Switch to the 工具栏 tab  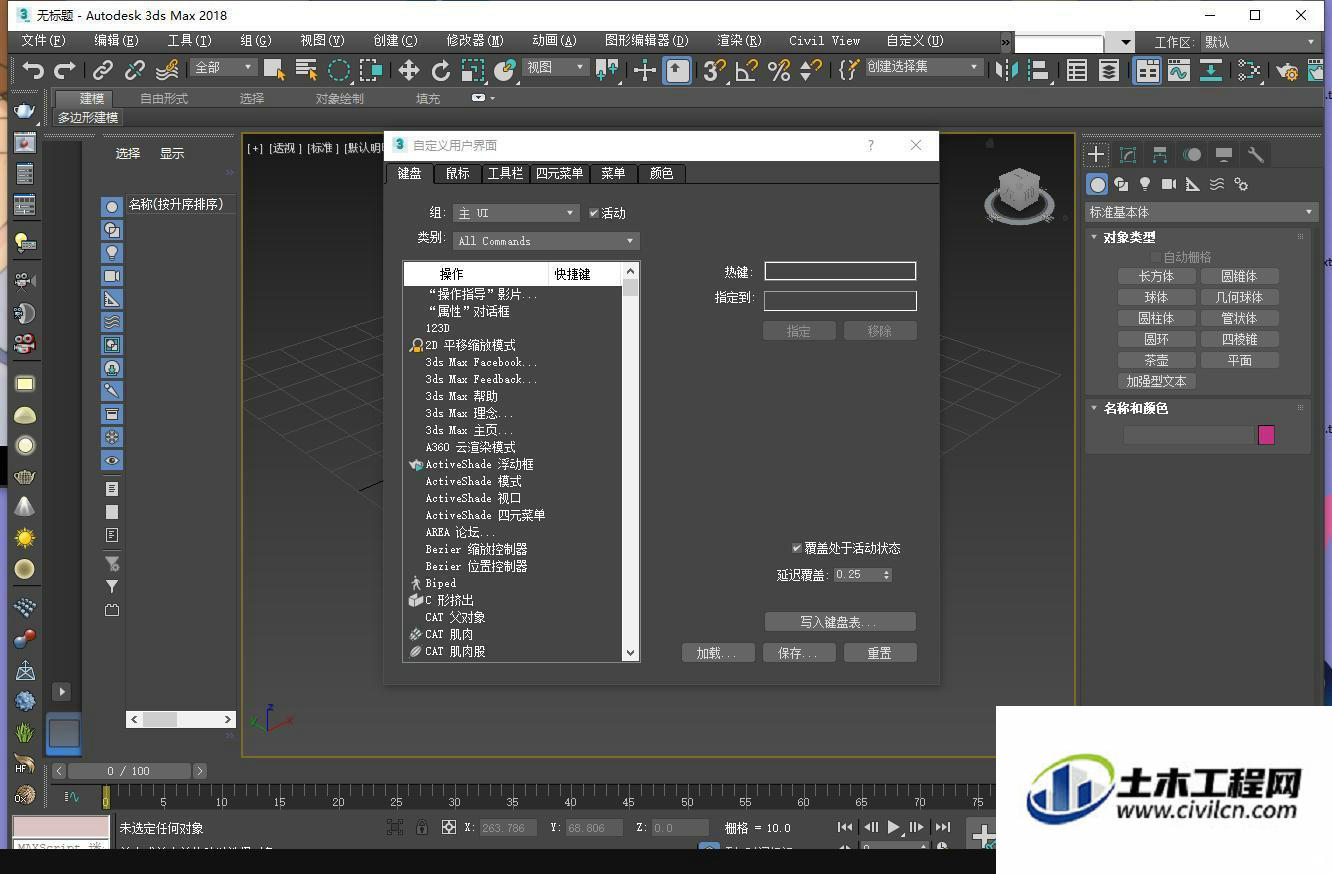coord(505,173)
